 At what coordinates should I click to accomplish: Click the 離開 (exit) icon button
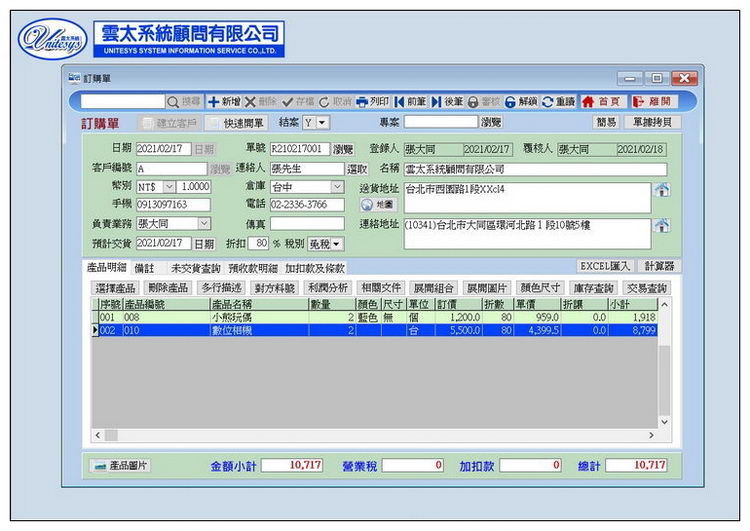point(653,102)
